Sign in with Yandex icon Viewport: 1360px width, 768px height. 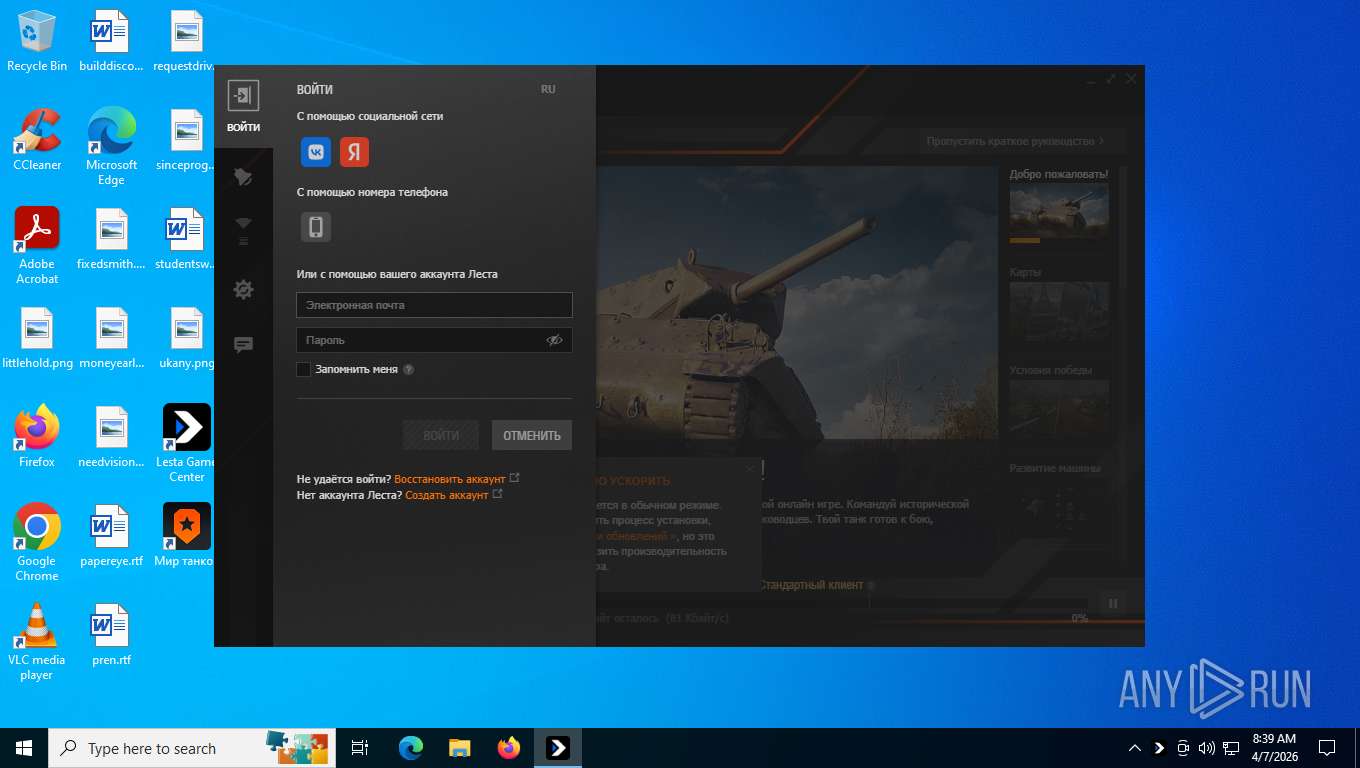coord(354,152)
